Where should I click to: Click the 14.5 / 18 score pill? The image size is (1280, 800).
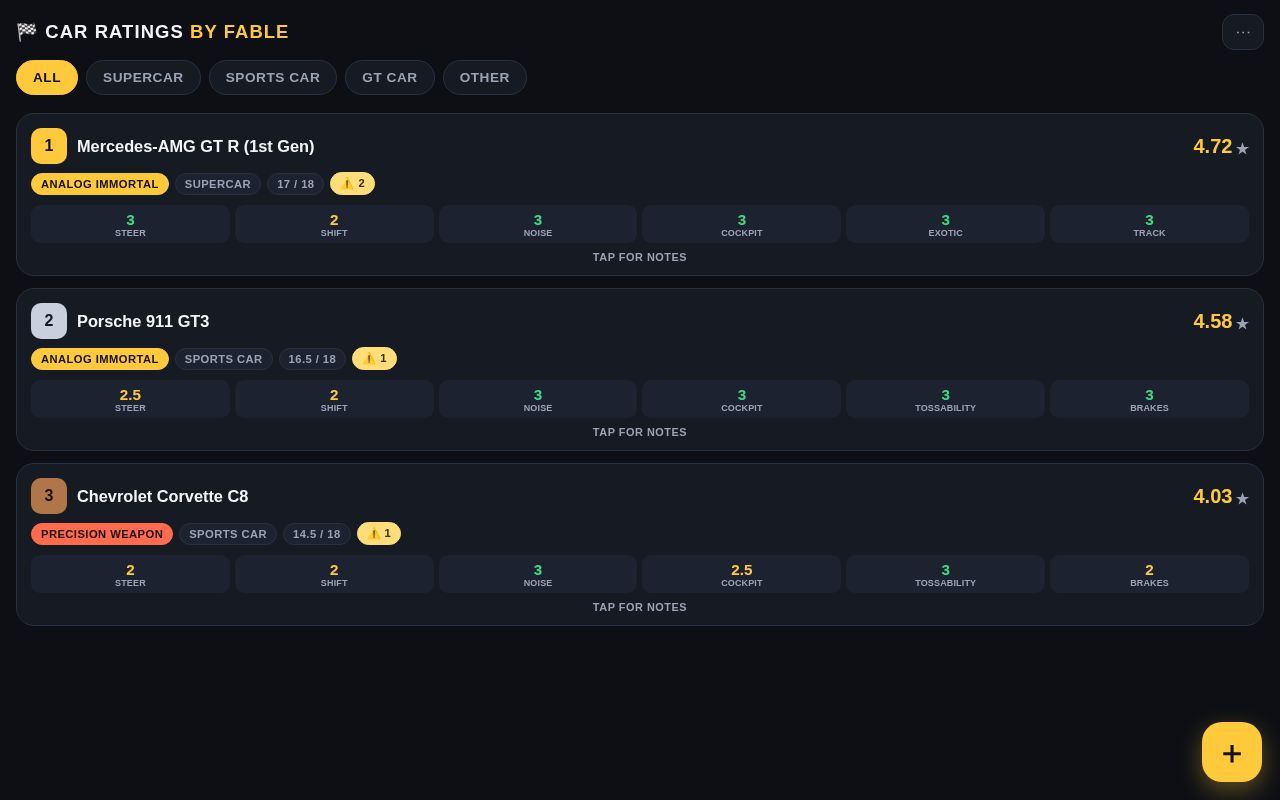coord(317,534)
